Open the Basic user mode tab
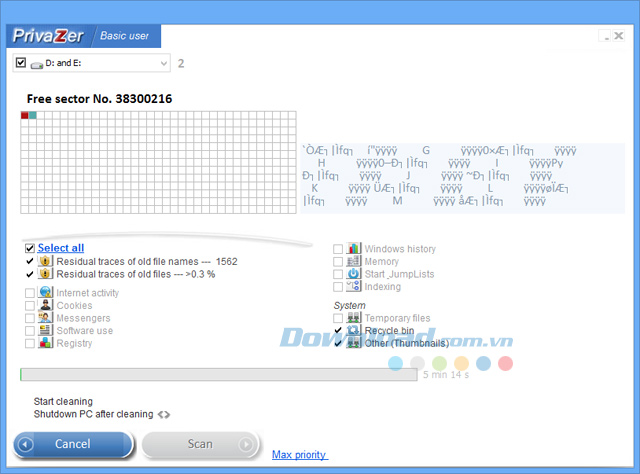640x474 pixels. pos(124,36)
